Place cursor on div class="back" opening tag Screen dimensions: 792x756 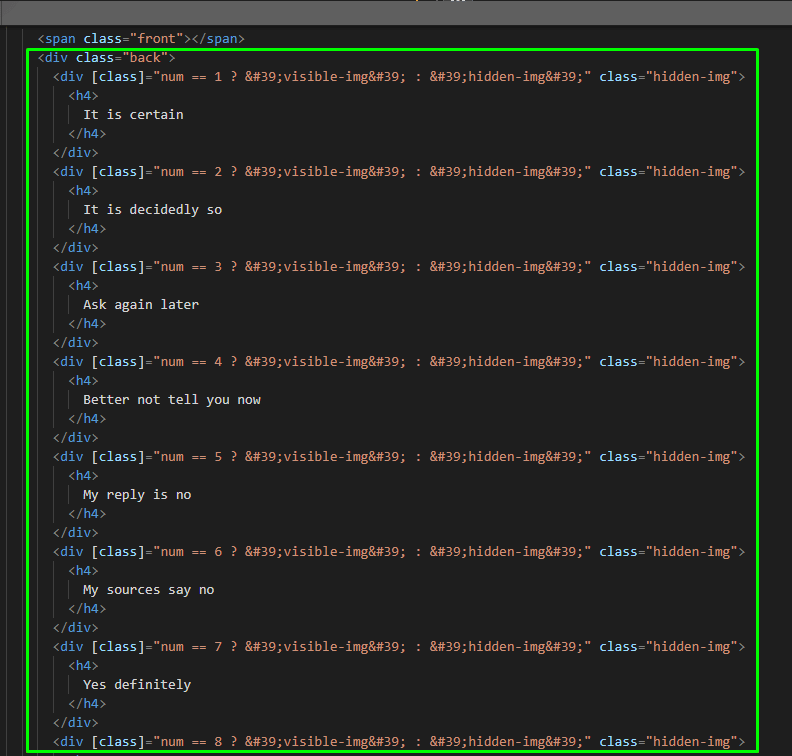pos(106,58)
